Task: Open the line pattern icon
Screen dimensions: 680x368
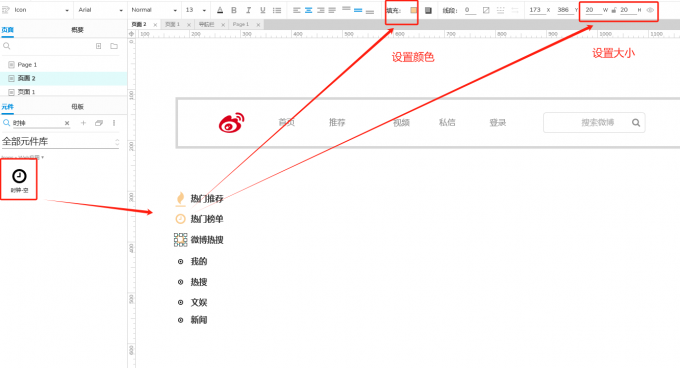Action: click(500, 10)
